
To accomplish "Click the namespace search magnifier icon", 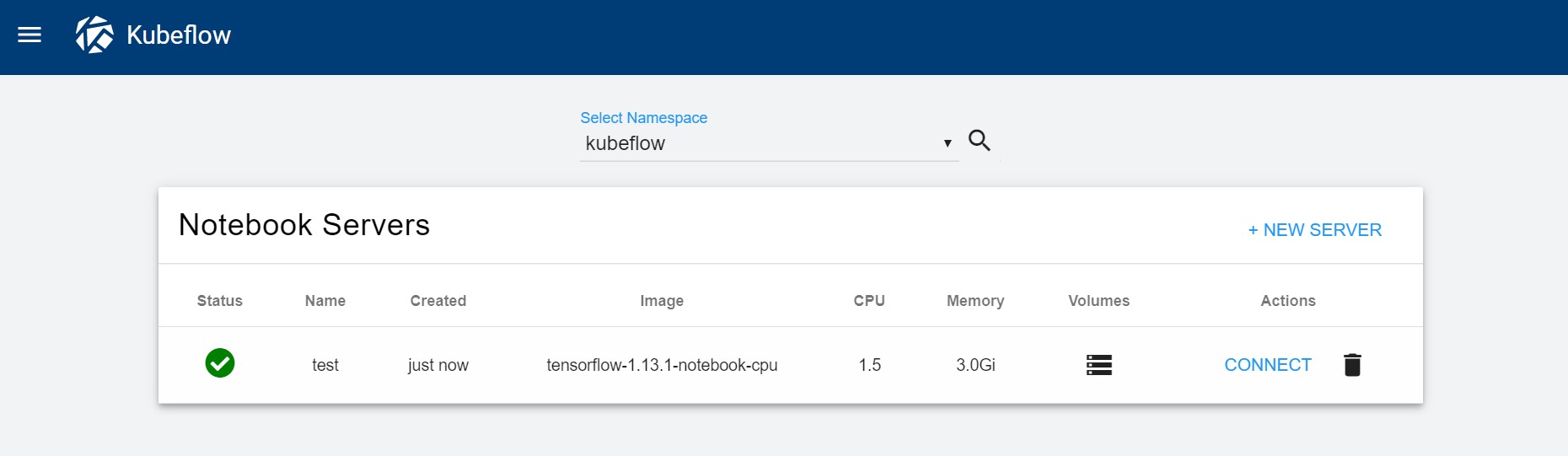I will point(979,140).
